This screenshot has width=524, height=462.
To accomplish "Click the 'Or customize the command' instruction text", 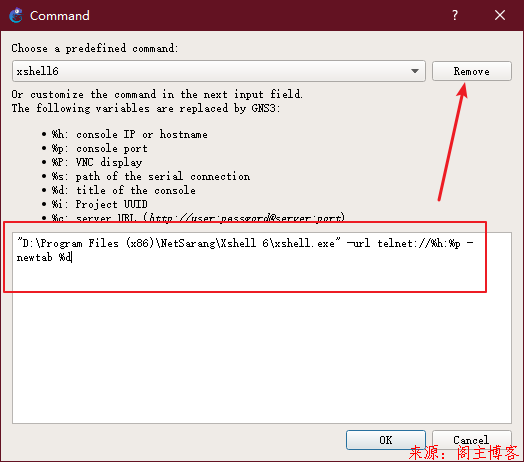I will (157, 94).
